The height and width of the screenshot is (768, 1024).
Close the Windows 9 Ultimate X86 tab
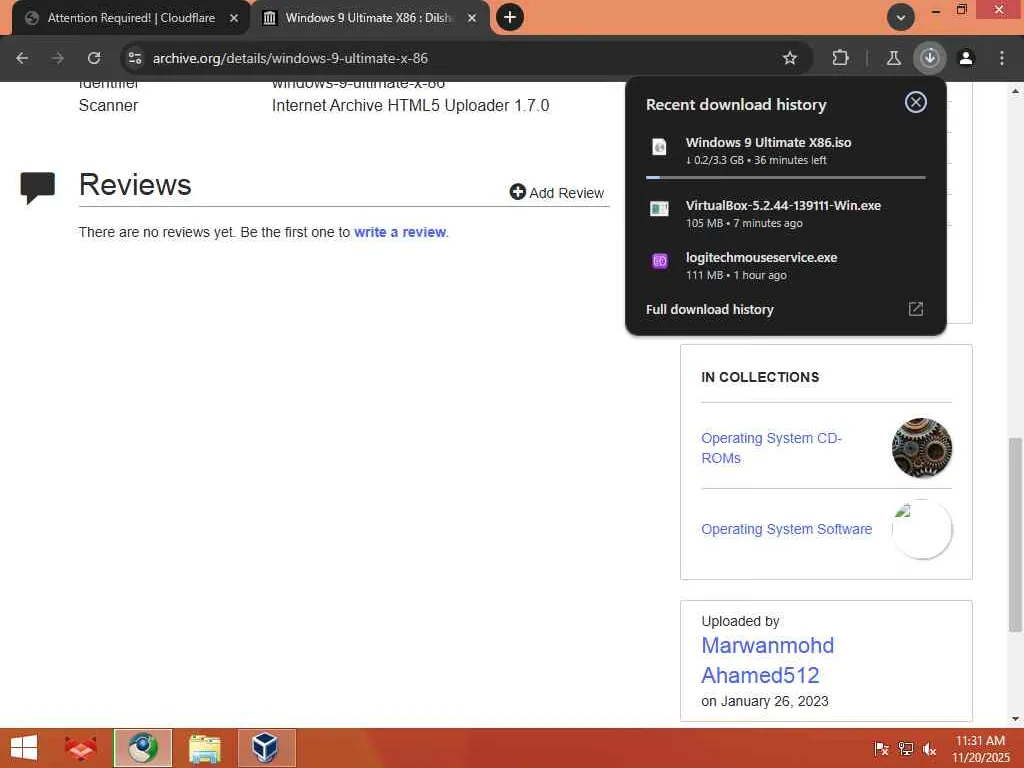[472, 18]
